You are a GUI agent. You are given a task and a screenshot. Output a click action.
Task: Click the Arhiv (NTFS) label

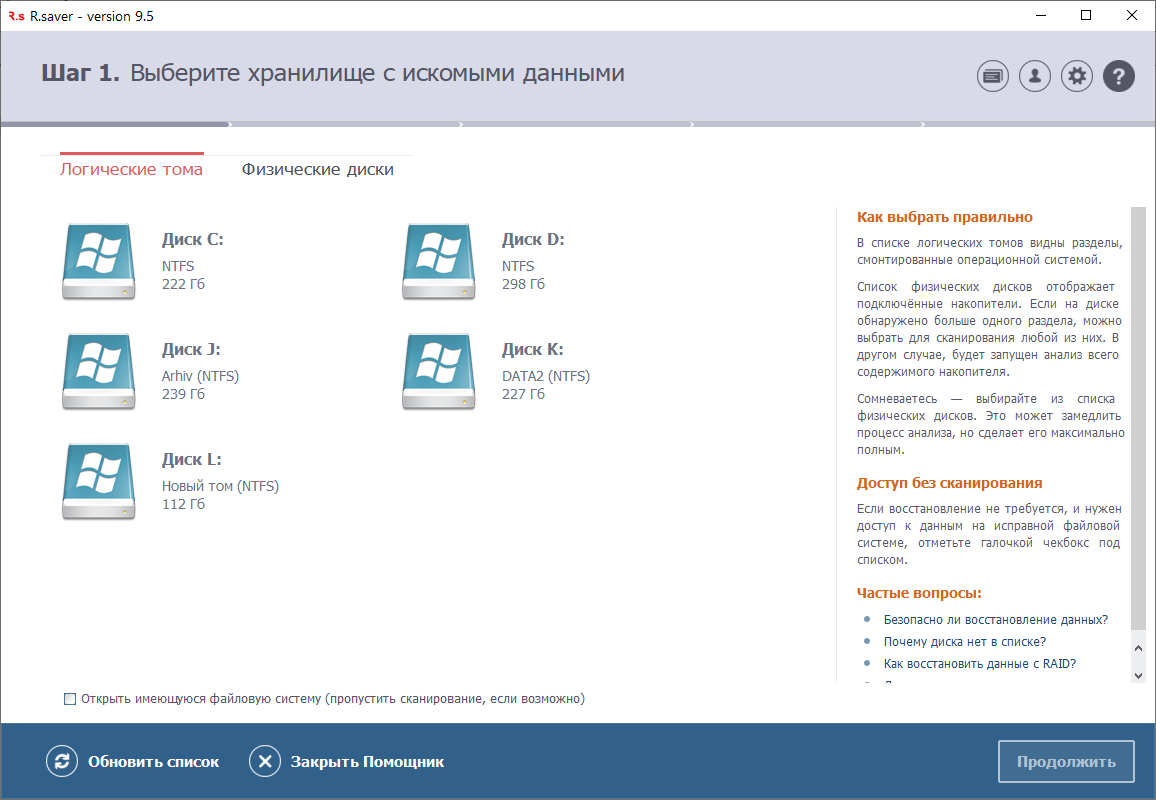[x=201, y=376]
